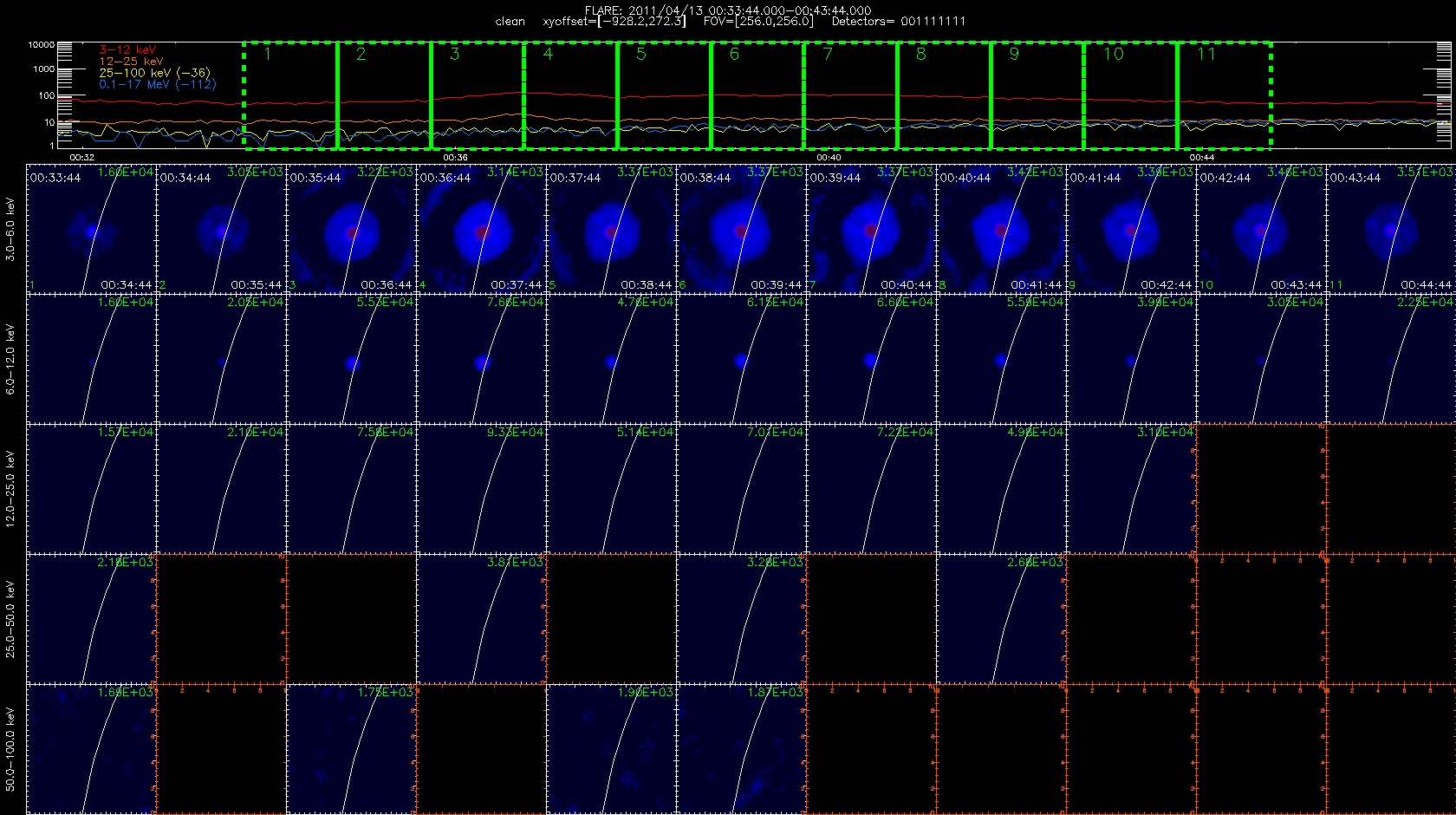Click the 12.0-25.0 keV row label
The image size is (1456, 815).
(x=10, y=489)
